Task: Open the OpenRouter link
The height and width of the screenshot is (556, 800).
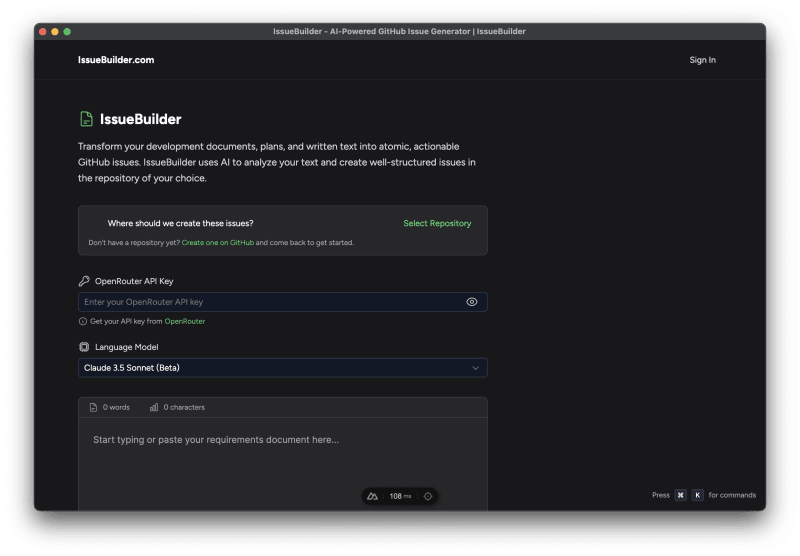Action: [185, 321]
